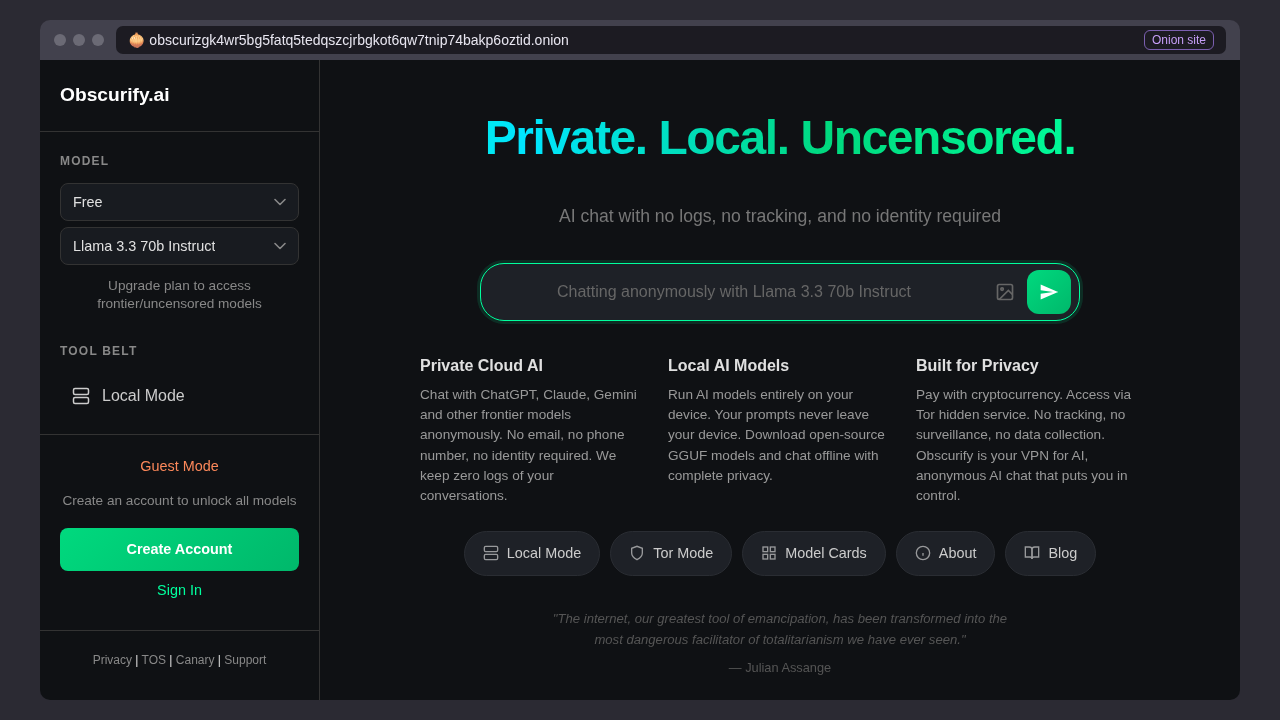This screenshot has height=720, width=1280.
Task: Open the Sign In link
Action: pos(179,590)
